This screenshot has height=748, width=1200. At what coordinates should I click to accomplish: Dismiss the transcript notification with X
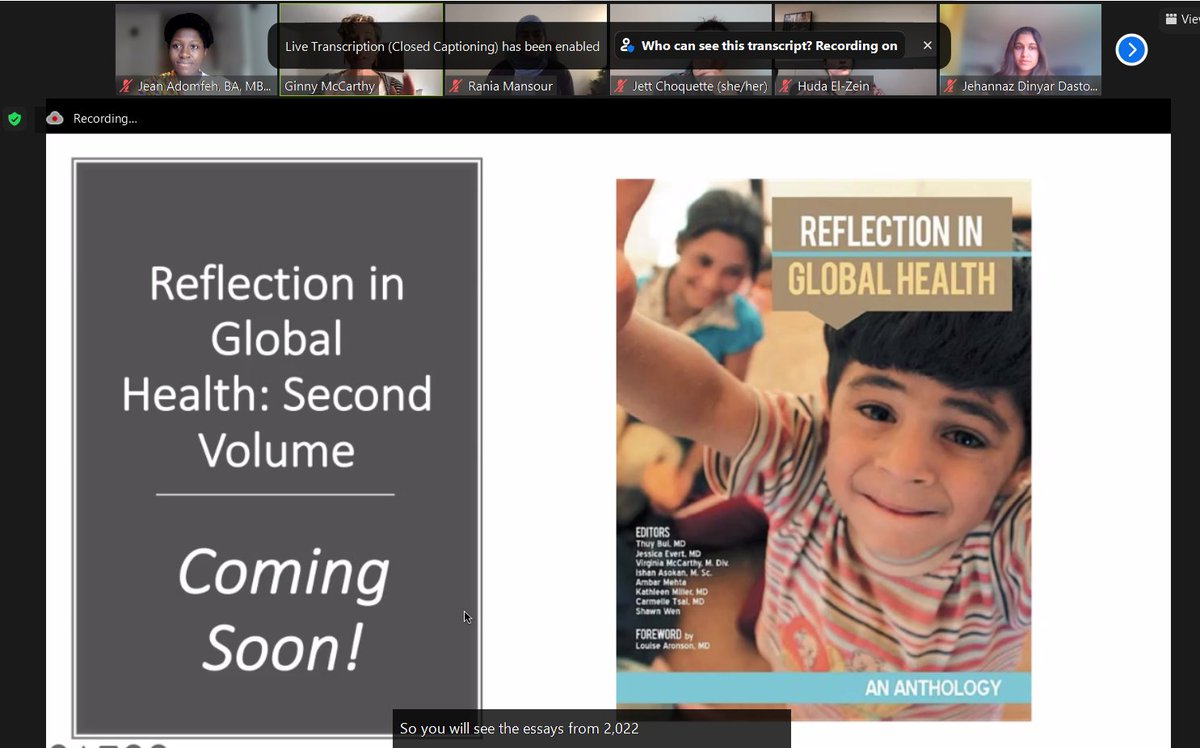click(x=927, y=46)
